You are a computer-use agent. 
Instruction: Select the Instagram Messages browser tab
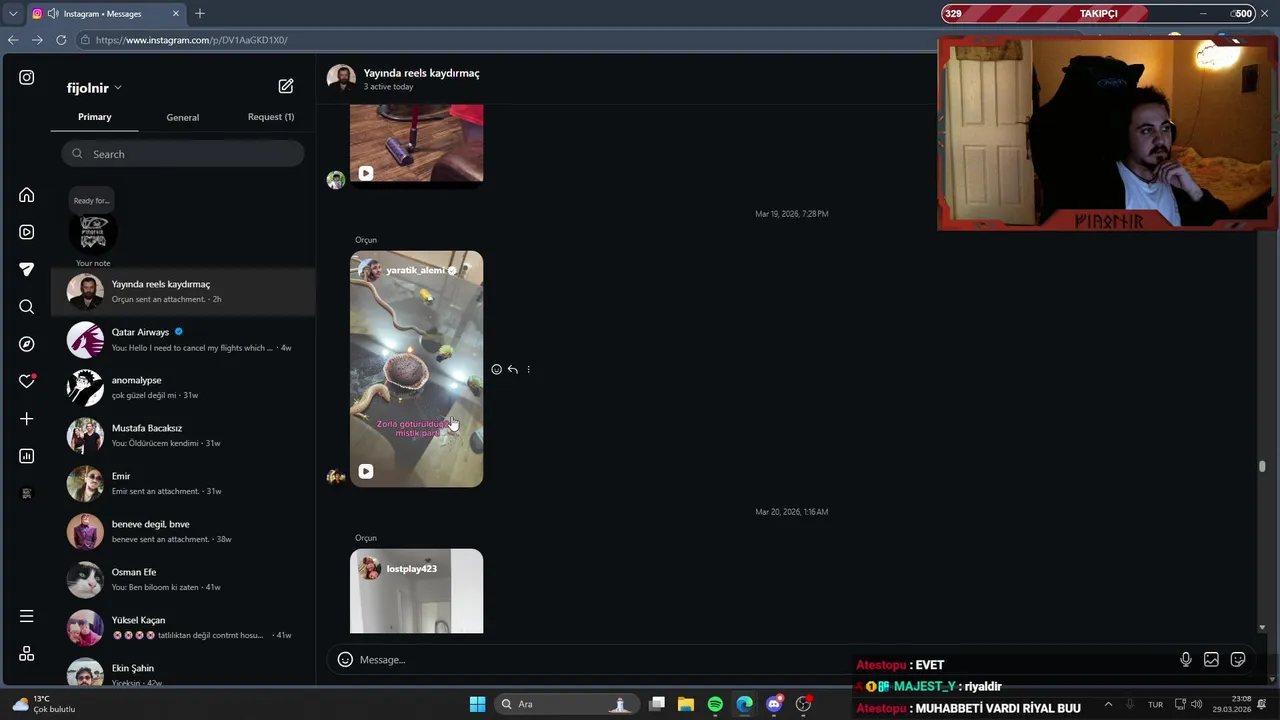click(106, 14)
